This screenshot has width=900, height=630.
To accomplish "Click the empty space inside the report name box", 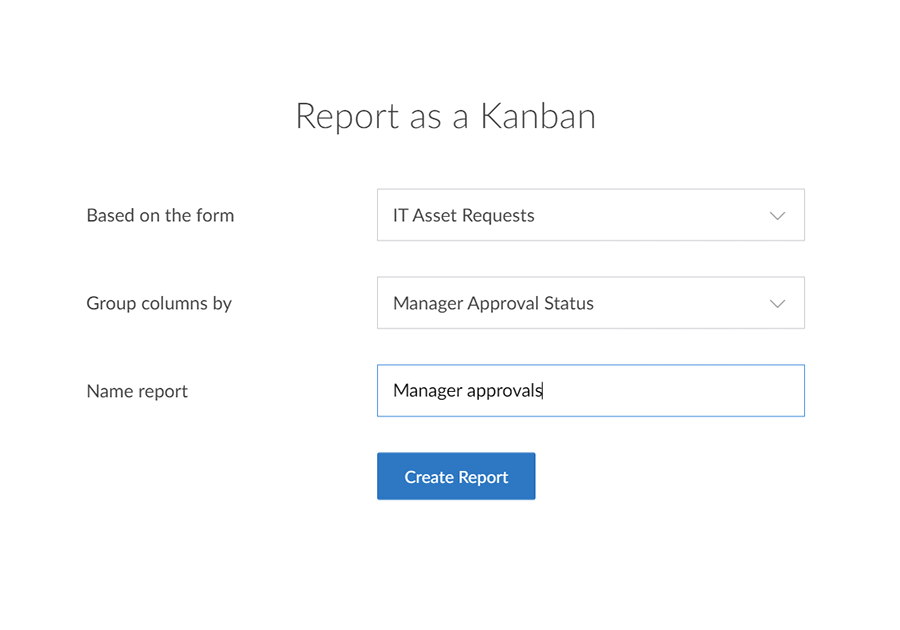I will pos(672,391).
